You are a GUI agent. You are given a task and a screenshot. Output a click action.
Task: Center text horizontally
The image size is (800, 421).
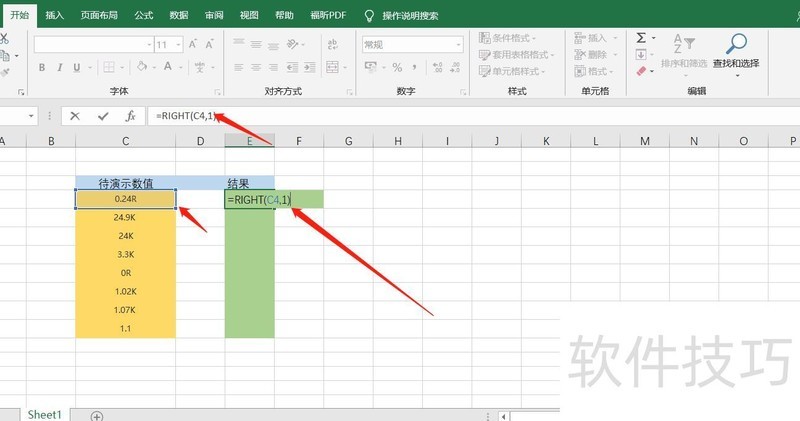[x=256, y=67]
